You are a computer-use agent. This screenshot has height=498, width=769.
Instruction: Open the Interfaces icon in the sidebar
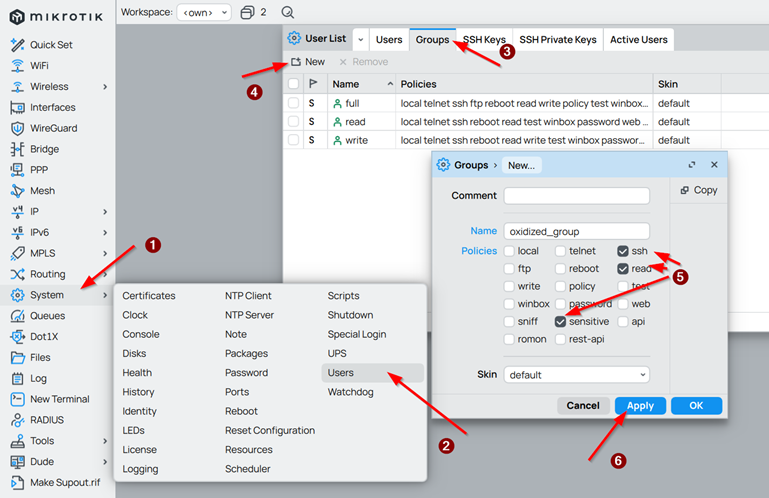click(18, 107)
